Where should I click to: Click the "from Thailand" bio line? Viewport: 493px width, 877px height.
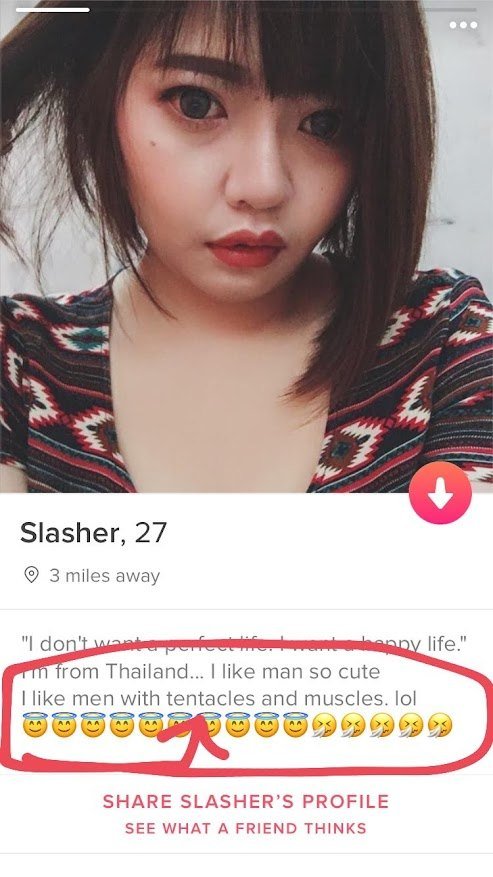coord(200,671)
